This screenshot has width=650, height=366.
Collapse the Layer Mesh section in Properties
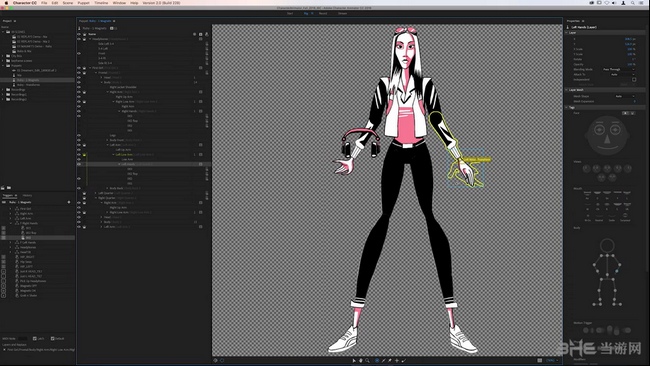tap(567, 90)
